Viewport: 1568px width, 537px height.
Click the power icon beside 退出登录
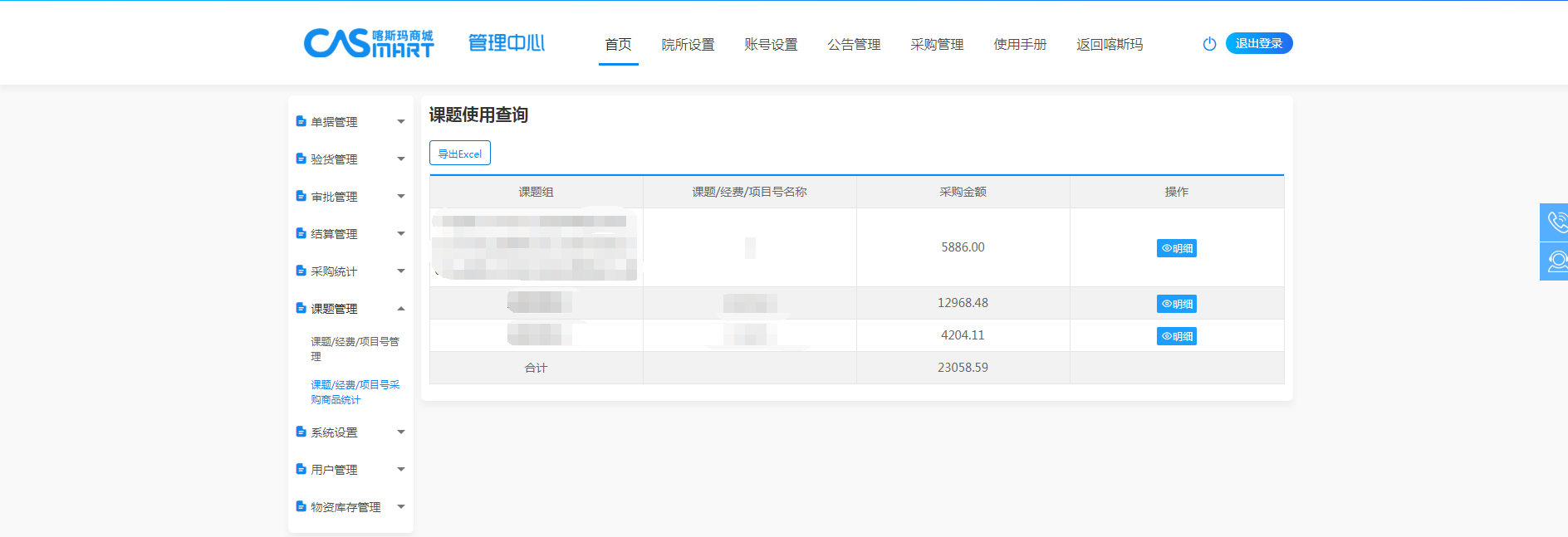coord(1209,44)
